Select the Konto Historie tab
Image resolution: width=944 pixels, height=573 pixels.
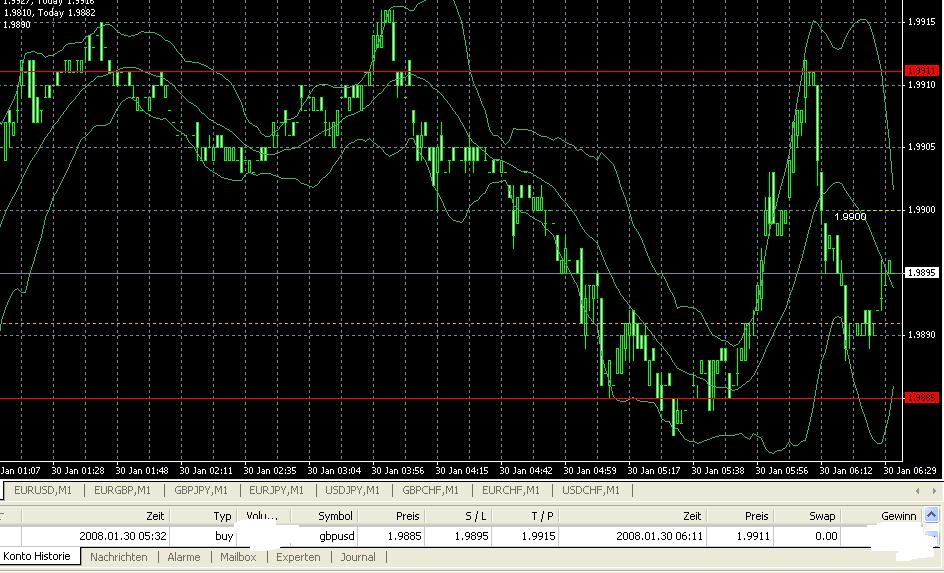click(x=37, y=557)
